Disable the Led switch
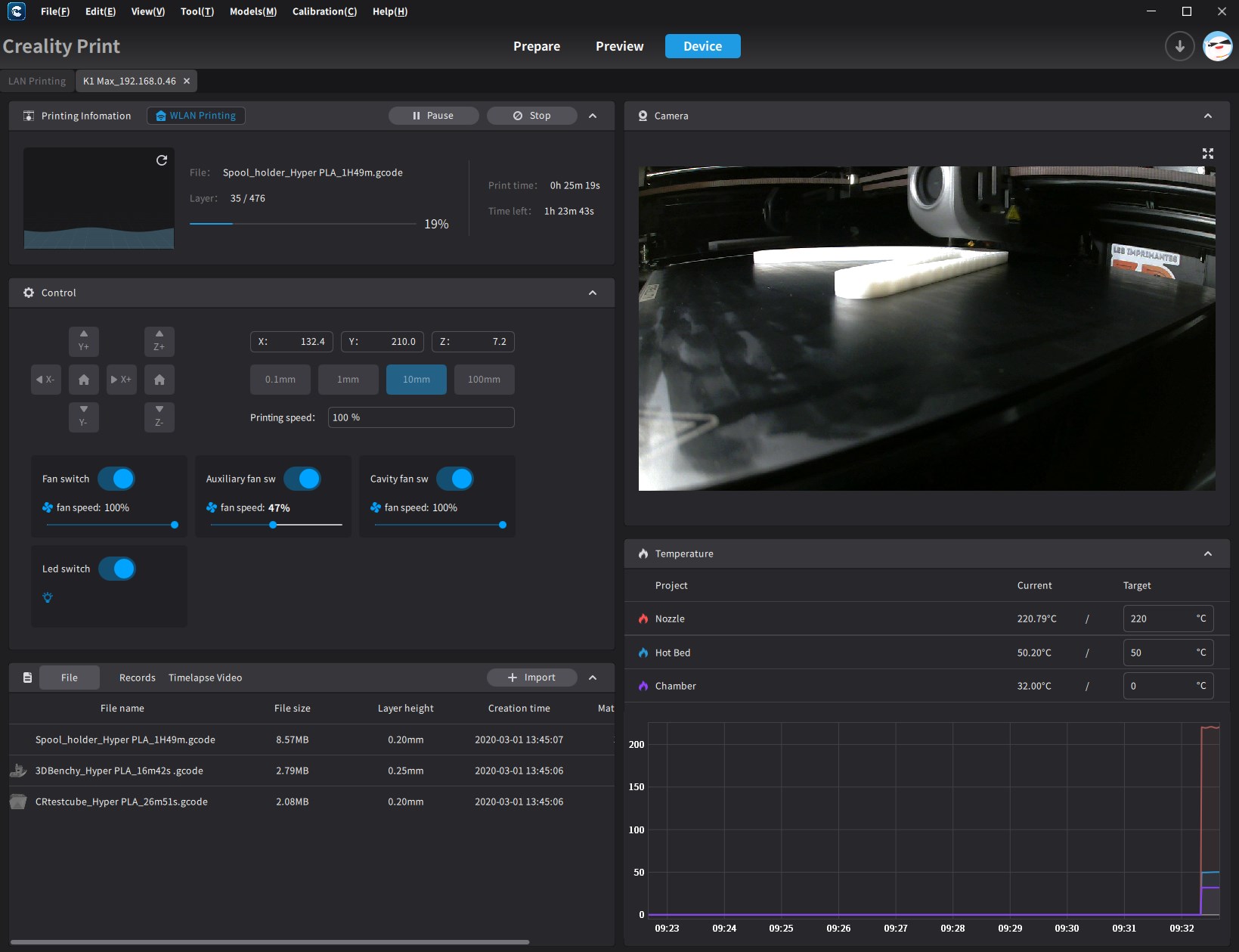 117,569
